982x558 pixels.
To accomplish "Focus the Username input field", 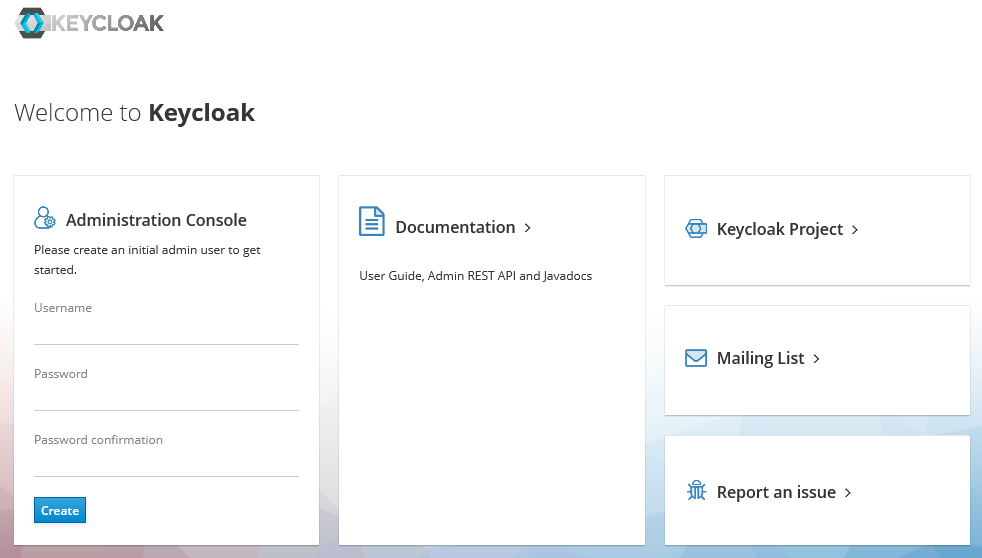I will (166, 332).
